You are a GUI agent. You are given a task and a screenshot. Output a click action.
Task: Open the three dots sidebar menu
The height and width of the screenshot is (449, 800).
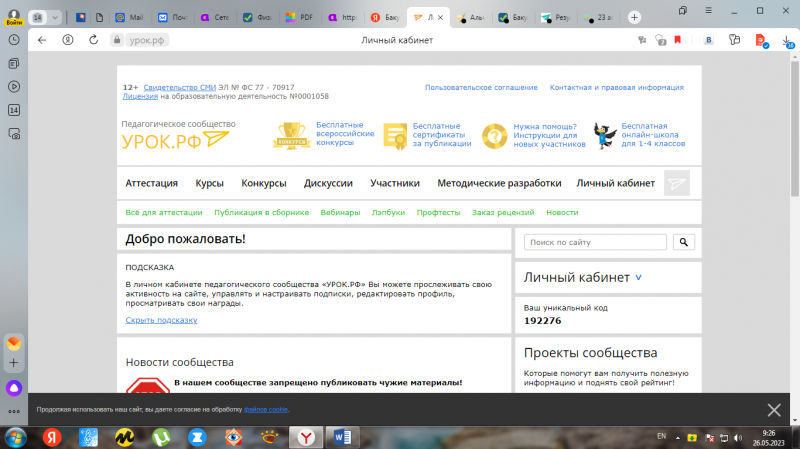coord(14,411)
